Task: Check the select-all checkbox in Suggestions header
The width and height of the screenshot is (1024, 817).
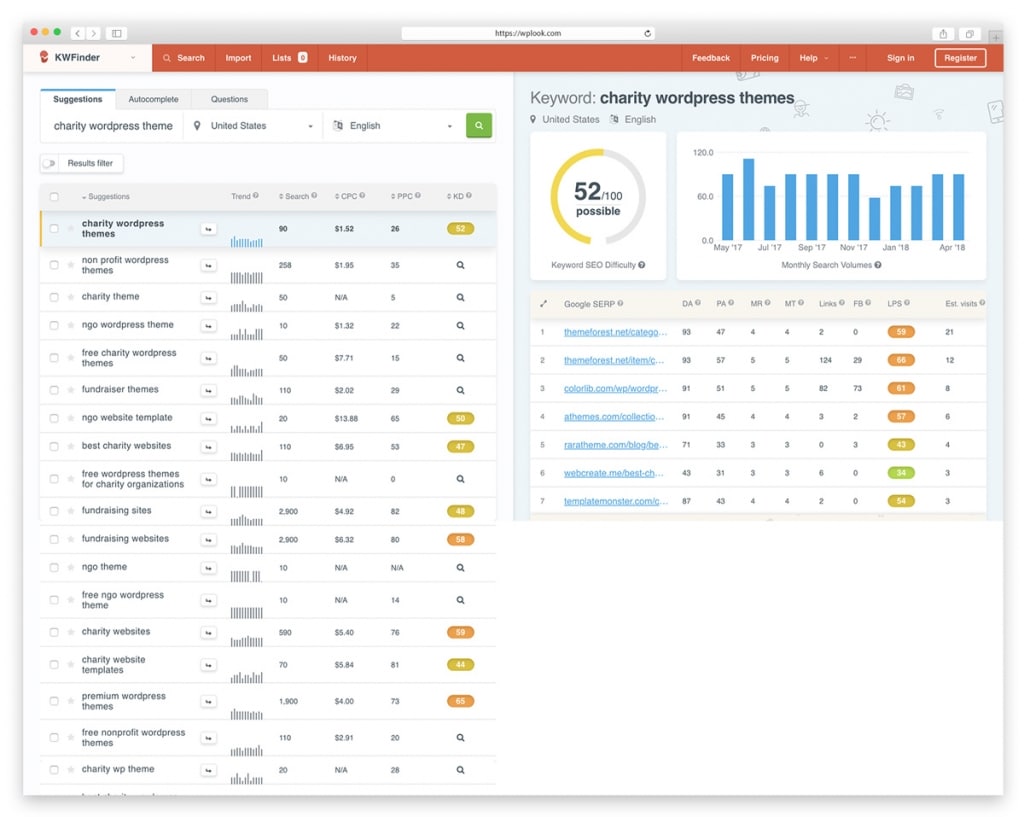Action: click(x=54, y=197)
